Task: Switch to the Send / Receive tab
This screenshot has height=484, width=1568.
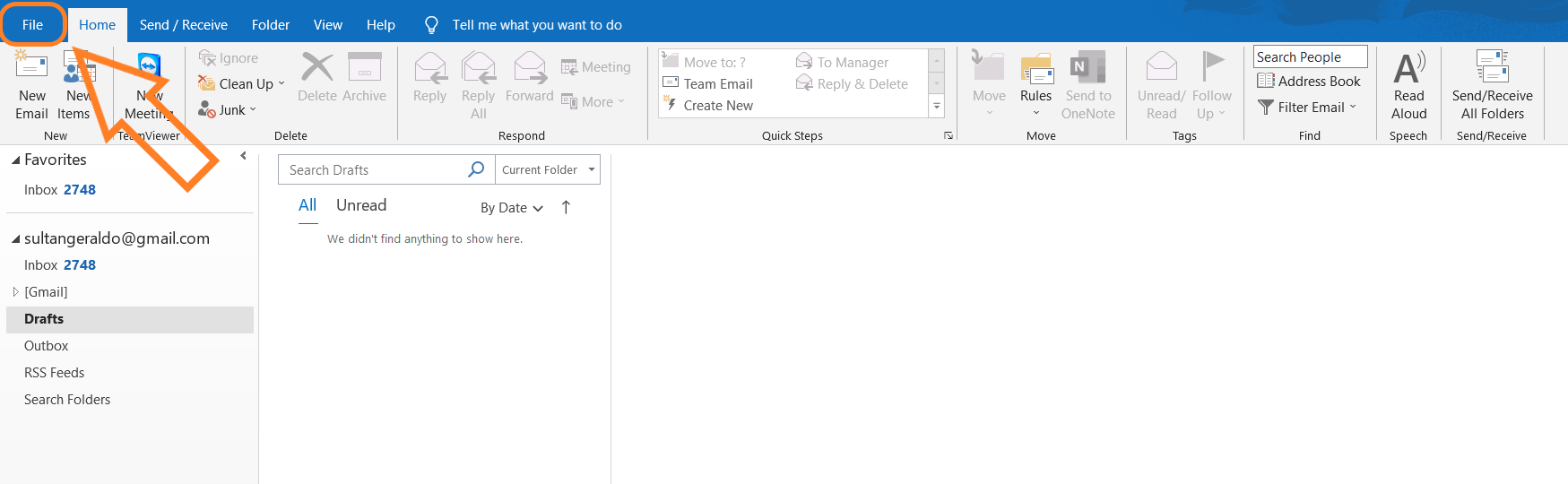Action: click(x=183, y=25)
